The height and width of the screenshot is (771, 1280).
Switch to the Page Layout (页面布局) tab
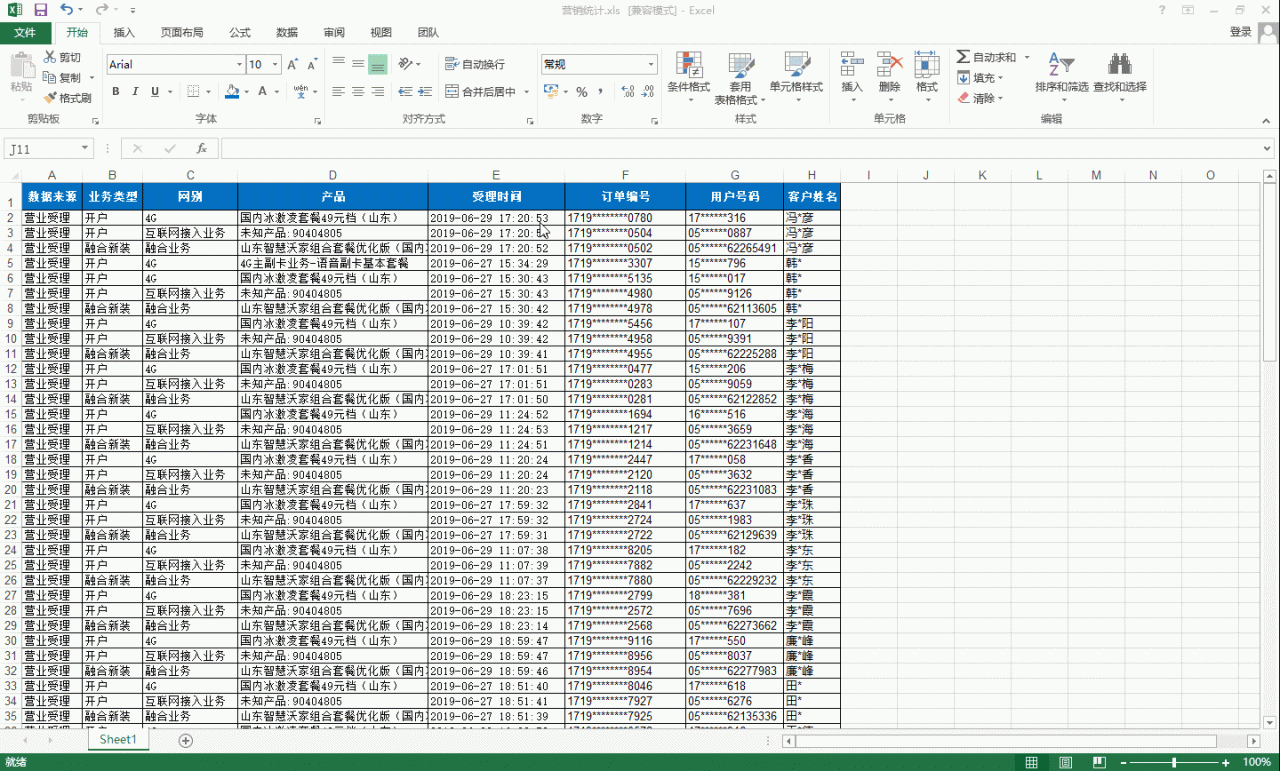click(182, 32)
